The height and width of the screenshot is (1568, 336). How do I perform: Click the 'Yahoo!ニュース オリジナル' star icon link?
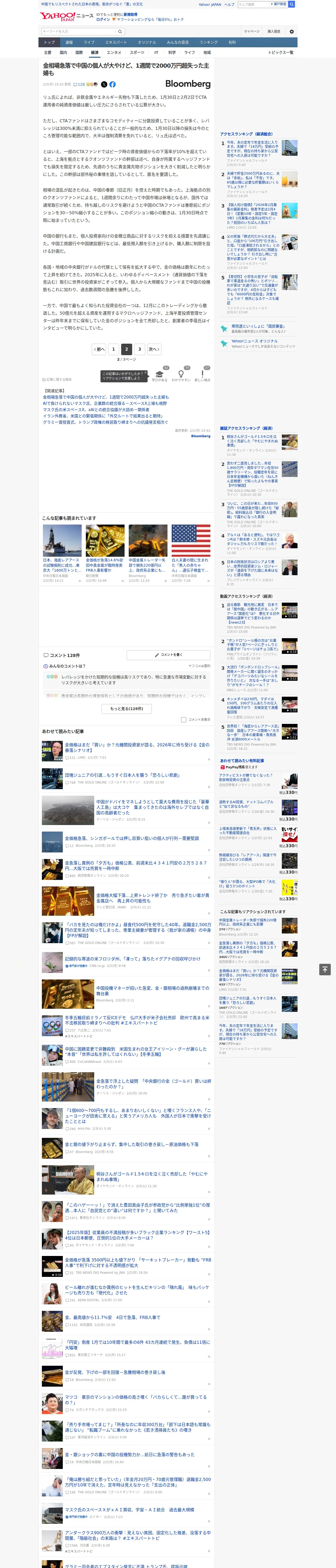pyautogui.click(x=223, y=343)
